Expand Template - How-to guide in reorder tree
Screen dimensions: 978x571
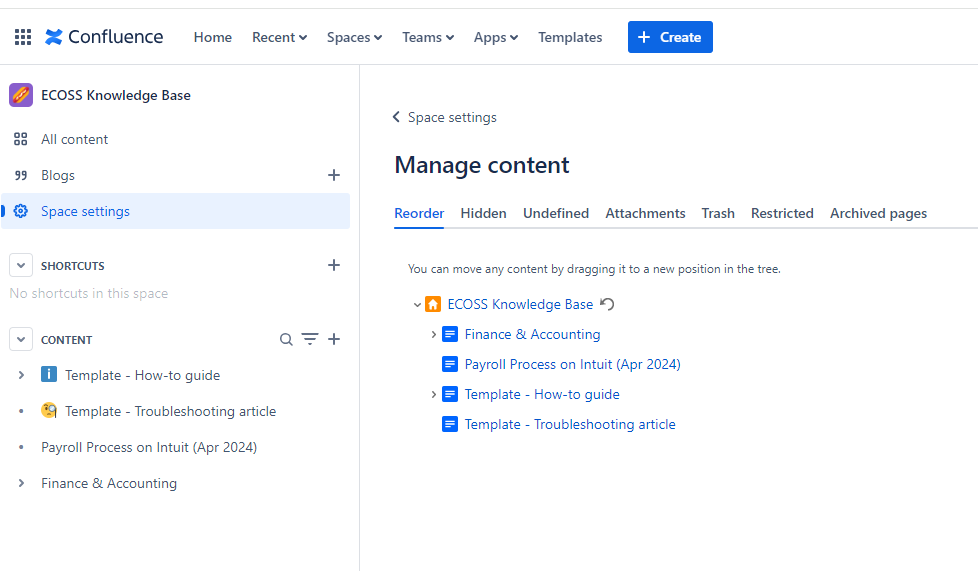[x=433, y=394]
